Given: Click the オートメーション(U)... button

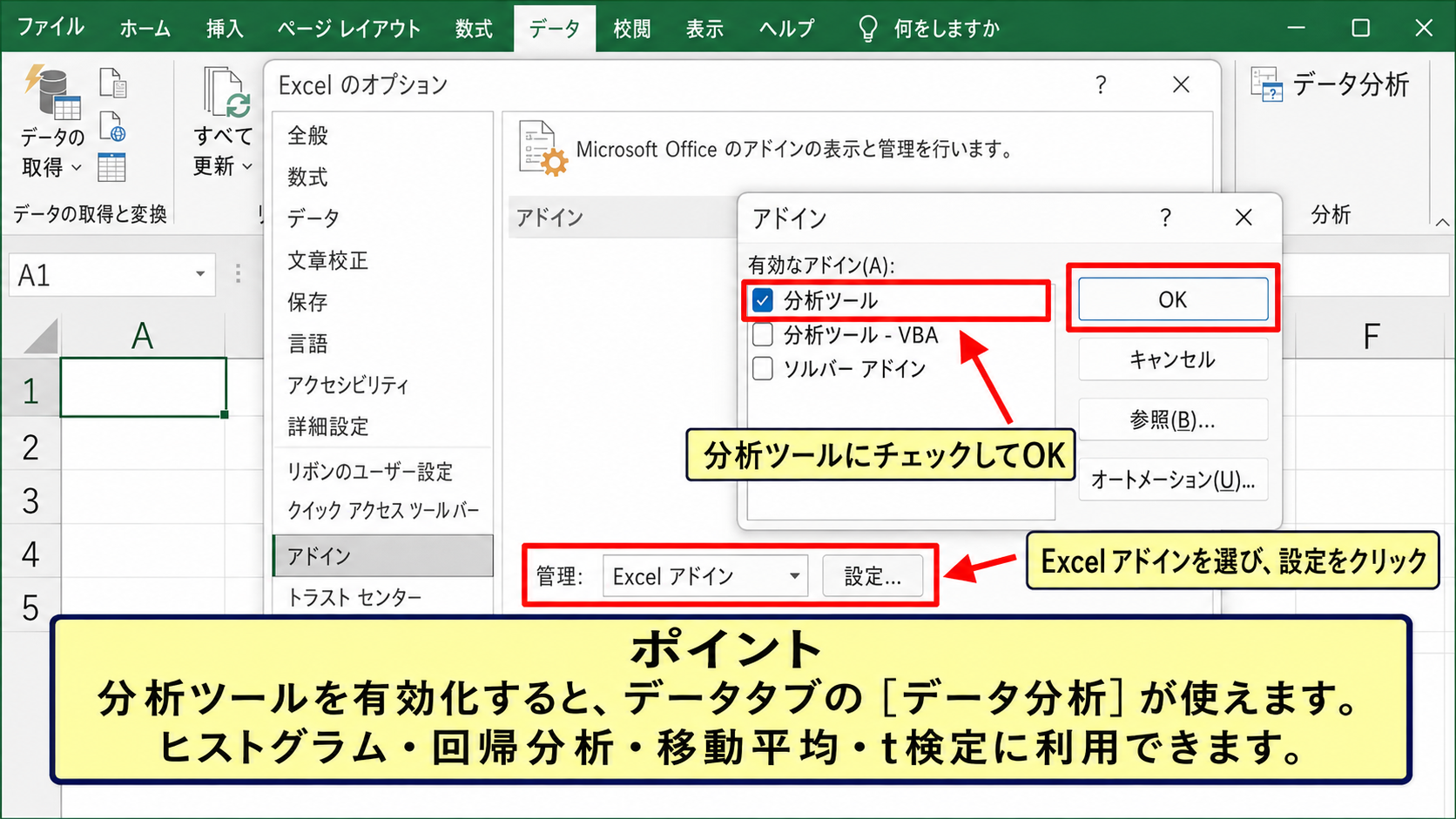Looking at the screenshot, I should point(1173,480).
